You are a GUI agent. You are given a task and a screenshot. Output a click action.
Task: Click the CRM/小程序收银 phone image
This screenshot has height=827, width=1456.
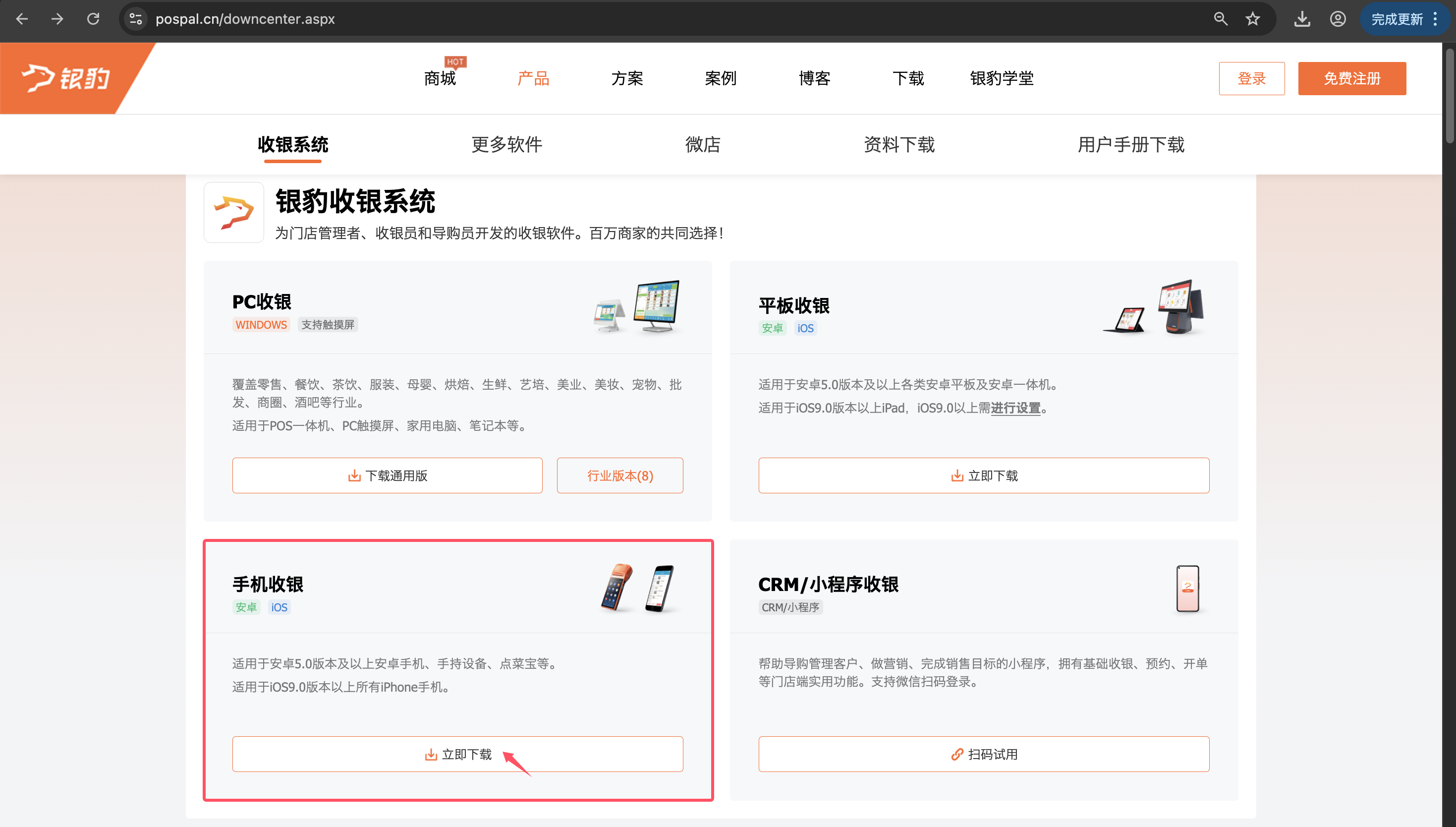tap(1188, 589)
